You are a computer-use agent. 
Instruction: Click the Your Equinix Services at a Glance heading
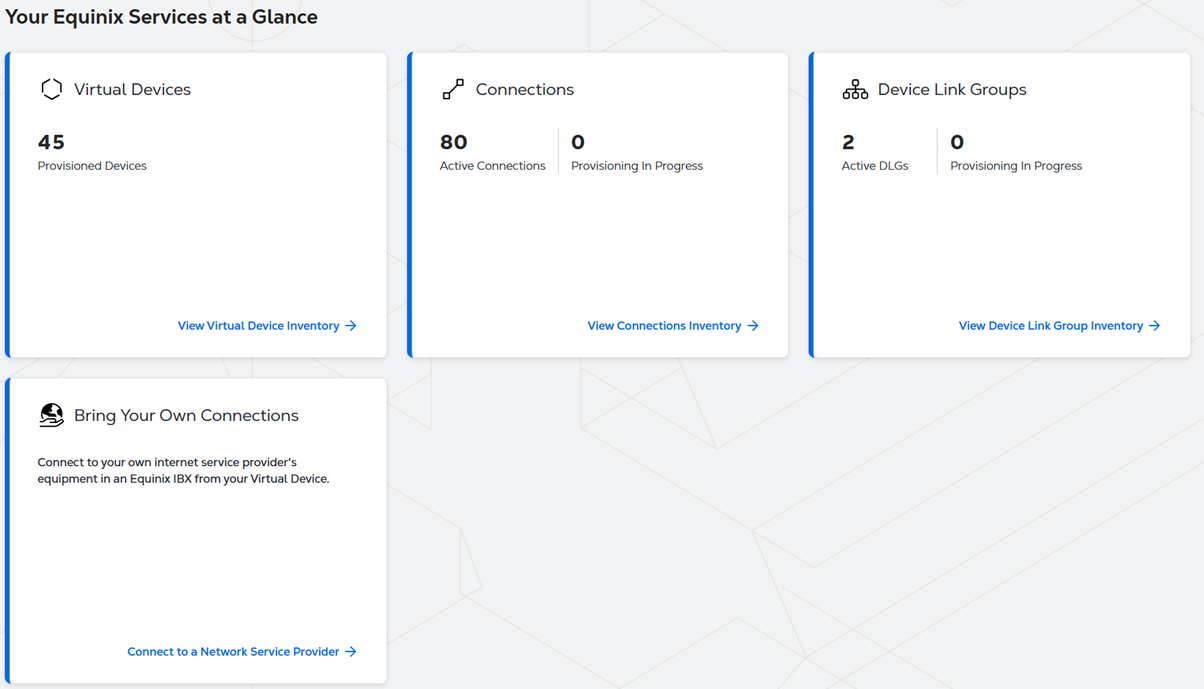click(x=162, y=17)
